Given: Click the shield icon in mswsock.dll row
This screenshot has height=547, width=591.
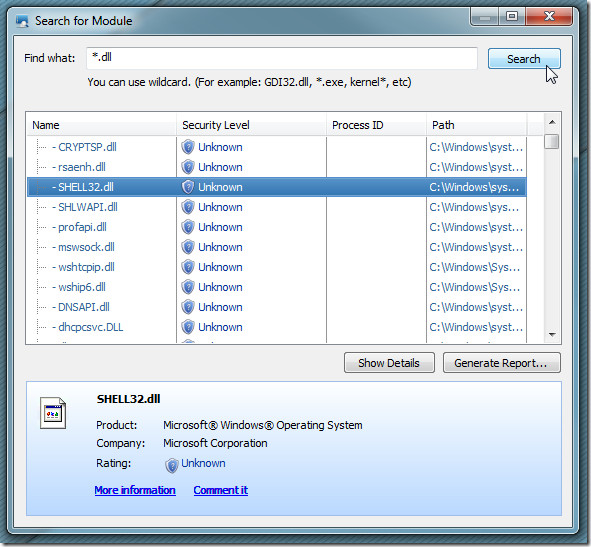Looking at the screenshot, I should (188, 247).
